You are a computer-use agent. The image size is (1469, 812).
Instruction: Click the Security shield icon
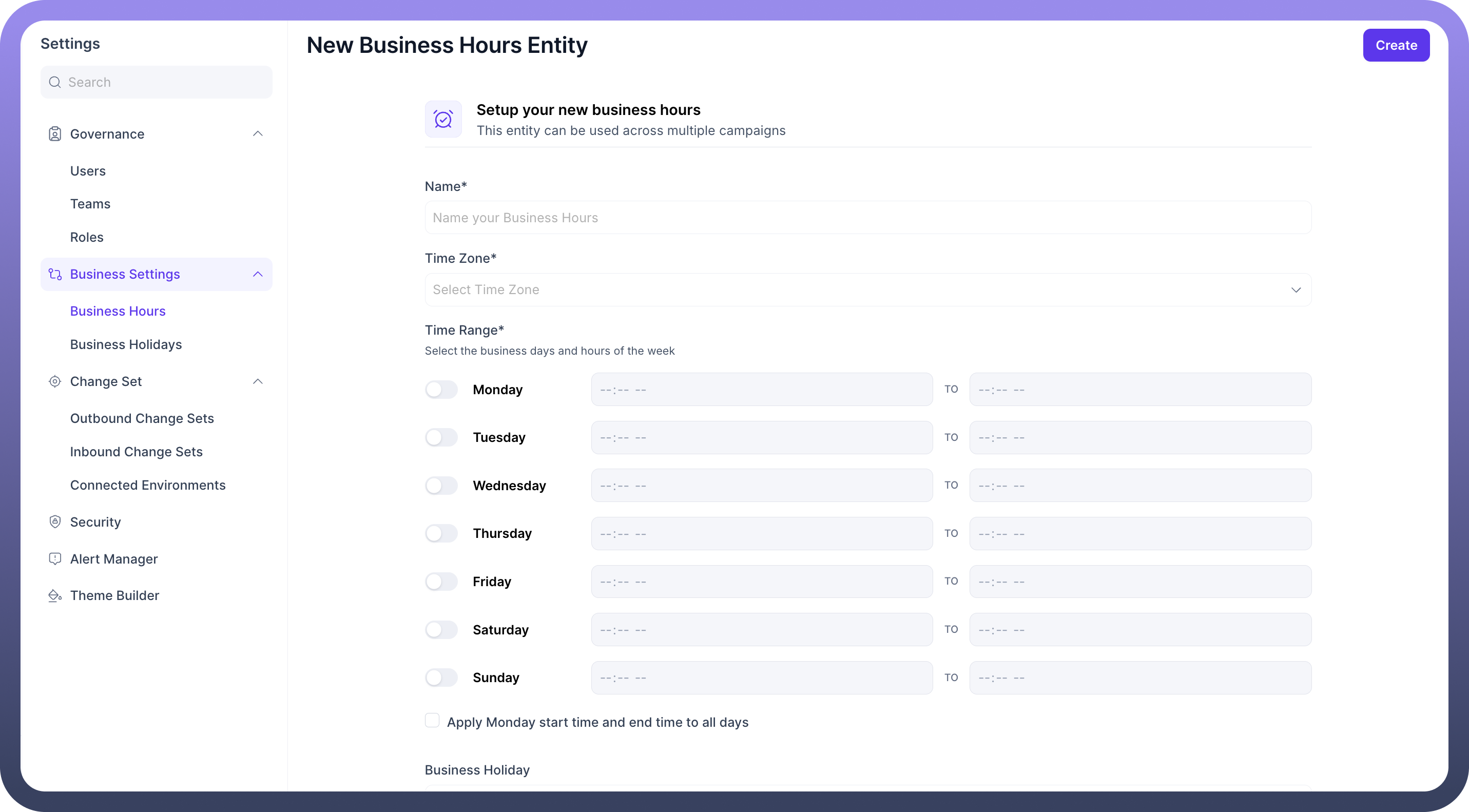coord(55,522)
